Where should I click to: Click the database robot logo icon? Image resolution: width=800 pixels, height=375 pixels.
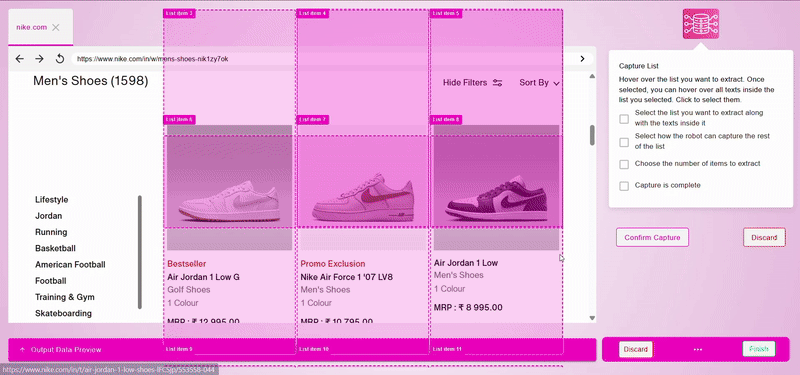pos(701,23)
